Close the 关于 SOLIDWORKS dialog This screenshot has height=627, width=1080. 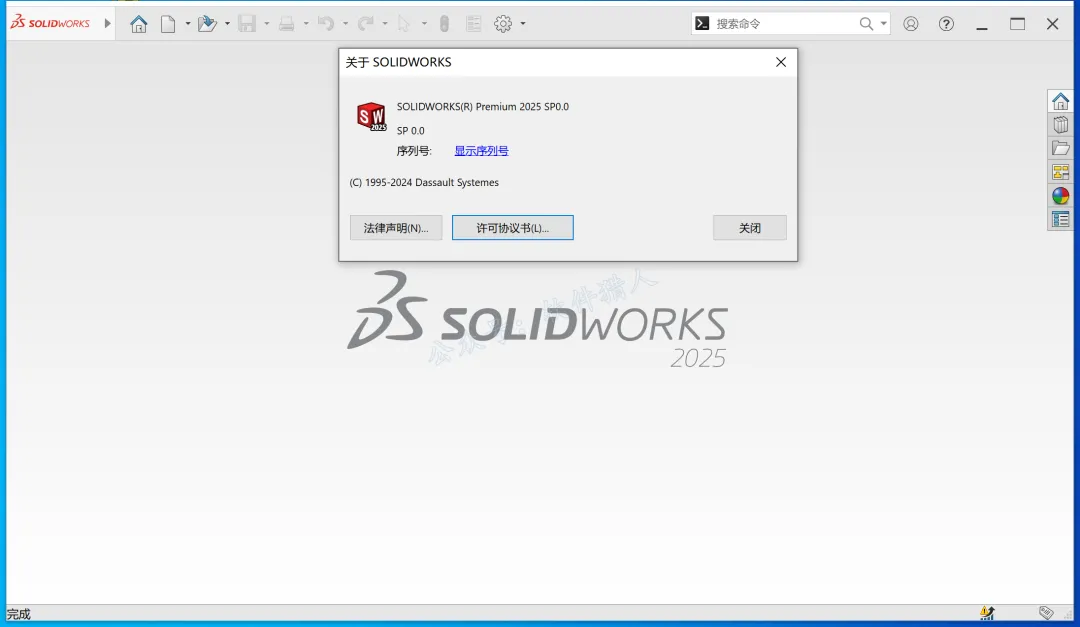tap(780, 62)
